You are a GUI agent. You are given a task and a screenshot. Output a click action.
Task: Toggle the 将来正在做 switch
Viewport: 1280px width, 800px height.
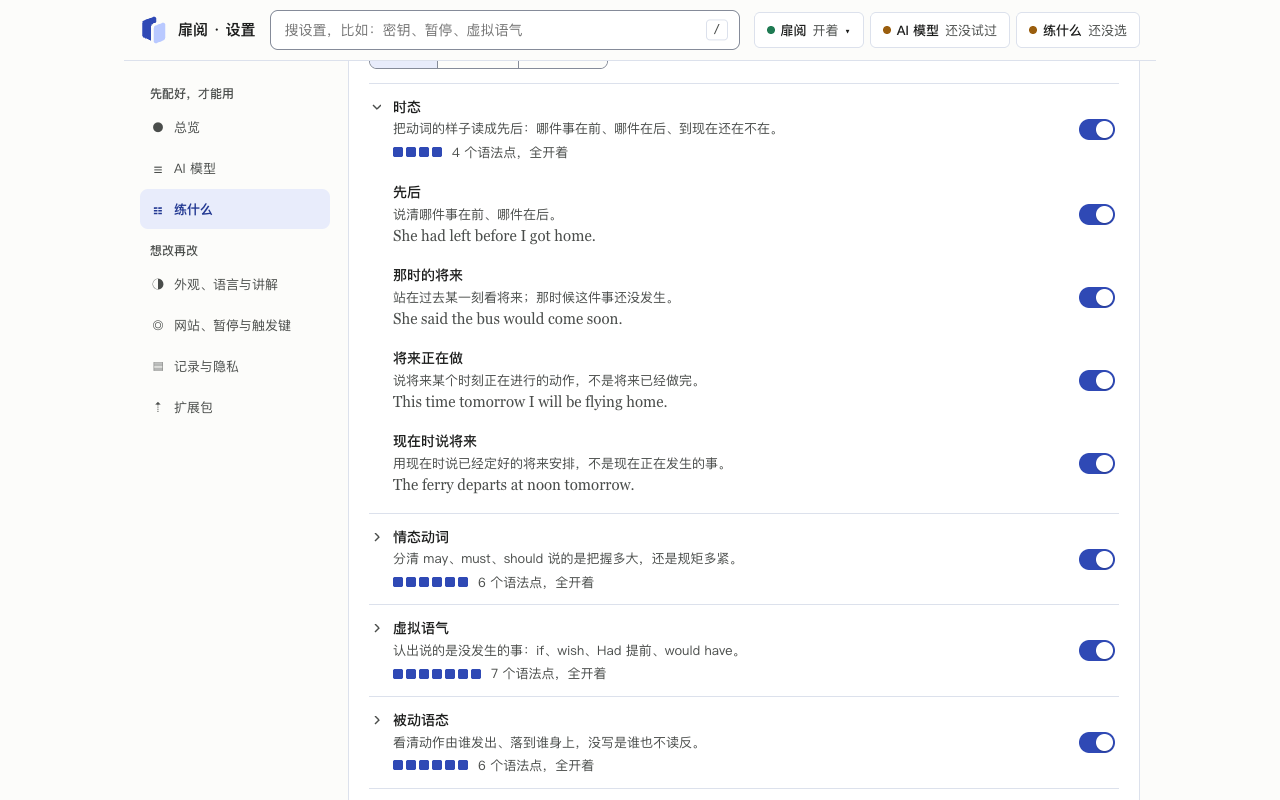tap(1097, 380)
